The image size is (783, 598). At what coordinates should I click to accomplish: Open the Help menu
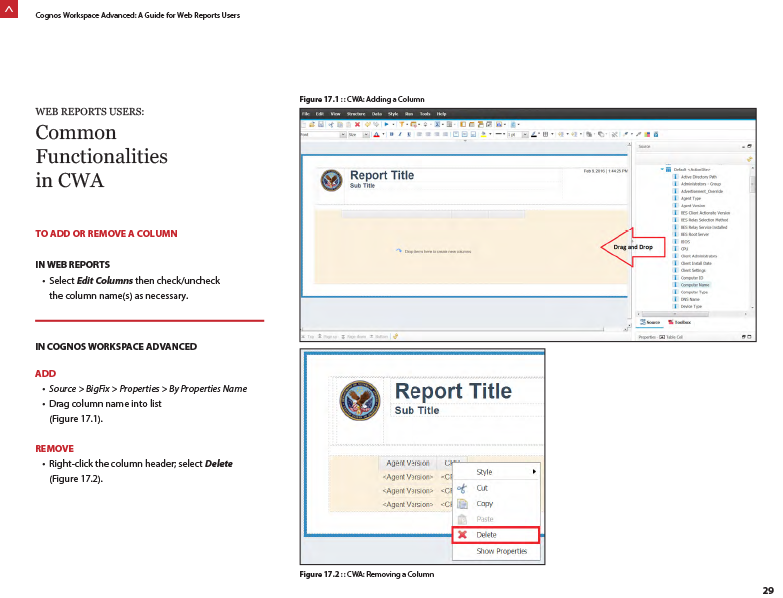pos(441,114)
